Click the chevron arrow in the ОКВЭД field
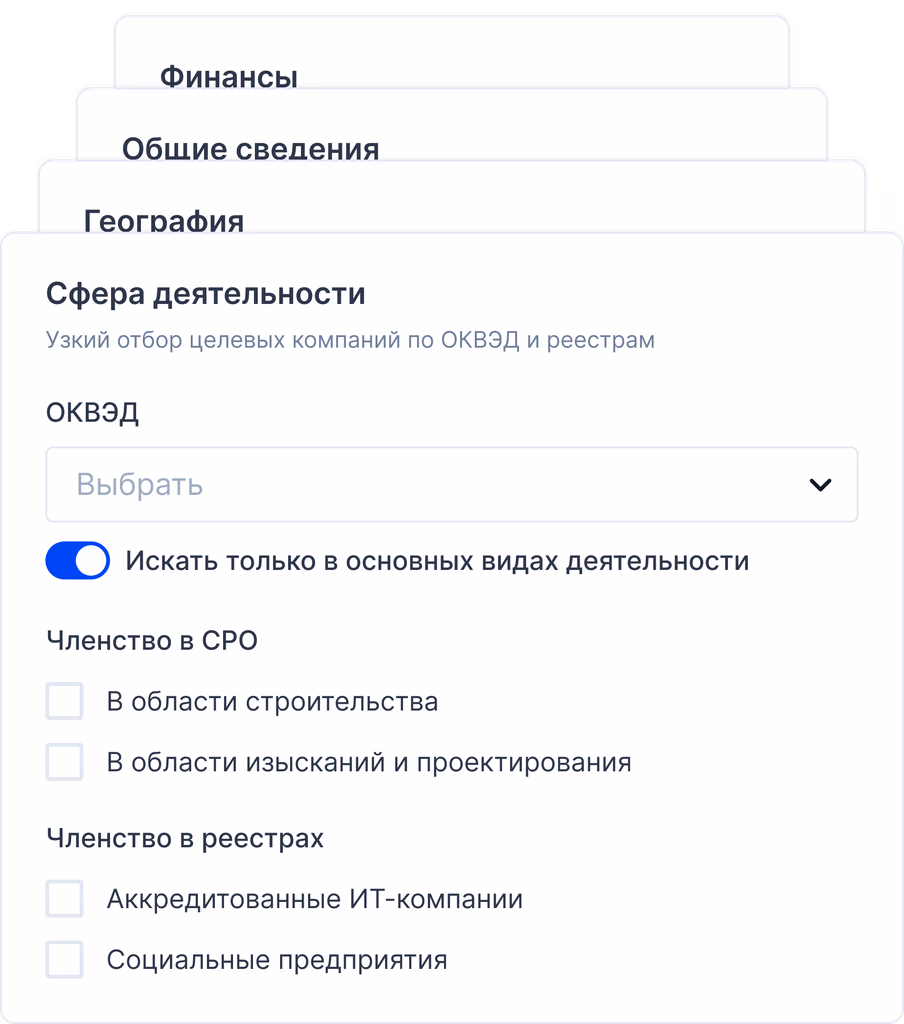Image resolution: width=904 pixels, height=1024 pixels. pyautogui.click(x=822, y=484)
